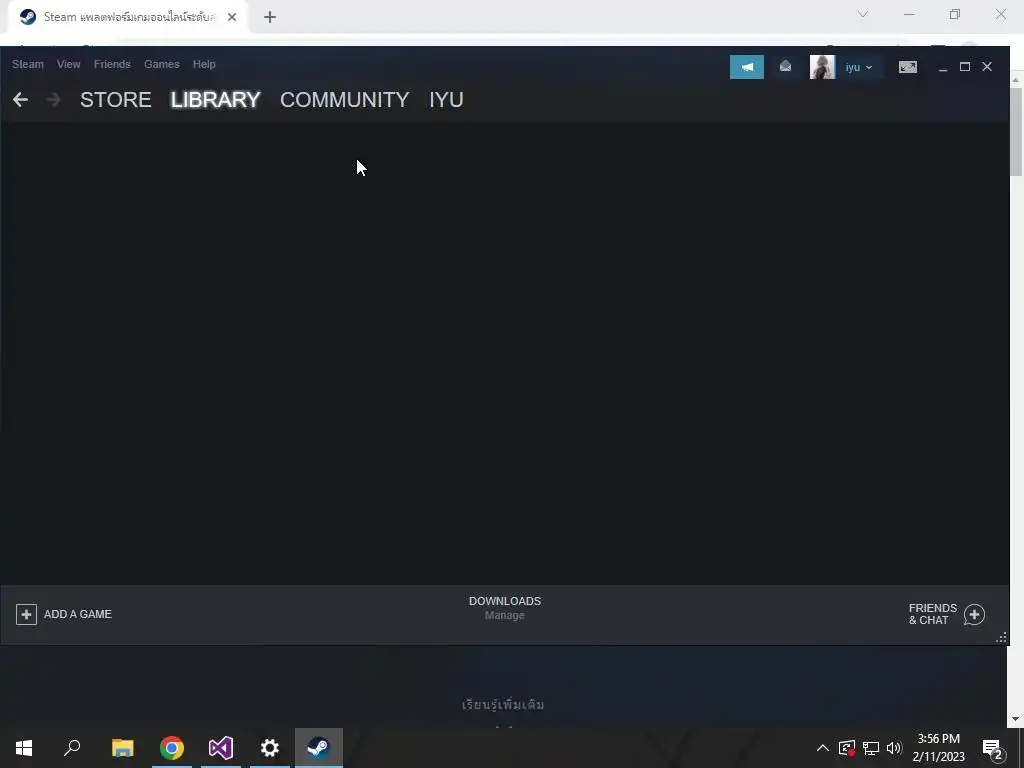Click the tray icon with red dot
1024x768 pixels.
click(x=847, y=748)
